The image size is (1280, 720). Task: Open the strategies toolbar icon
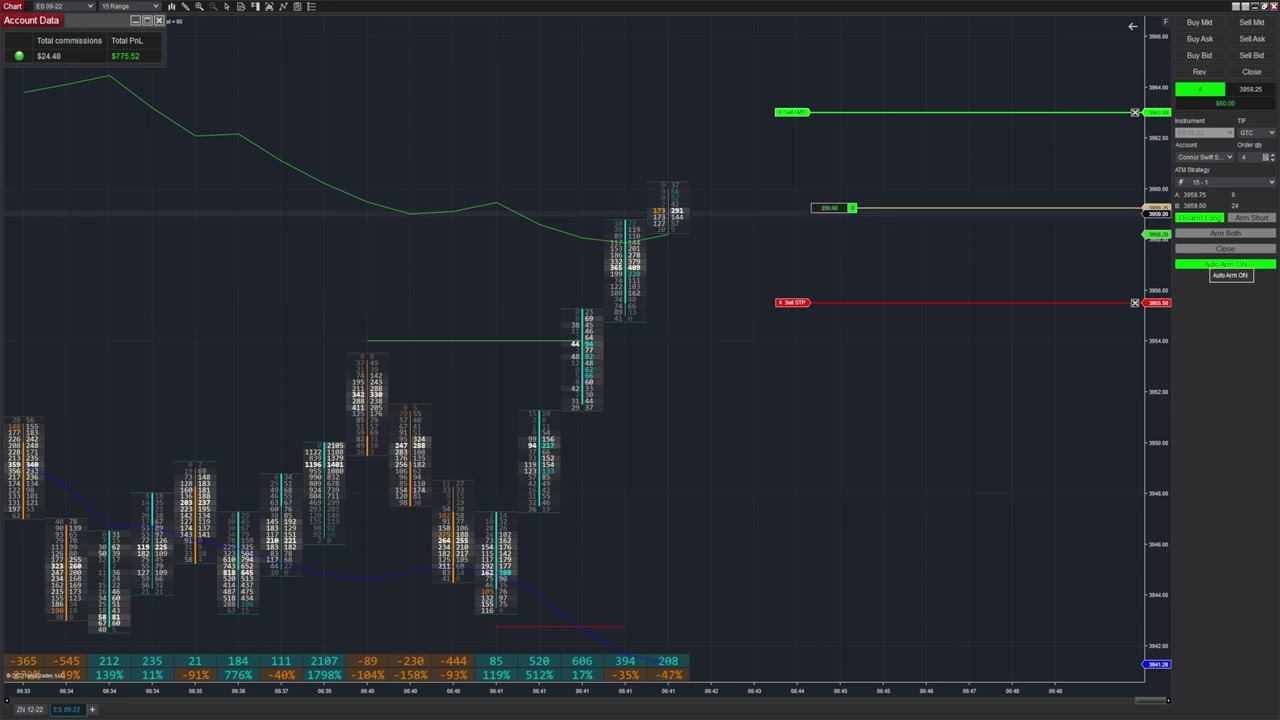(297, 6)
